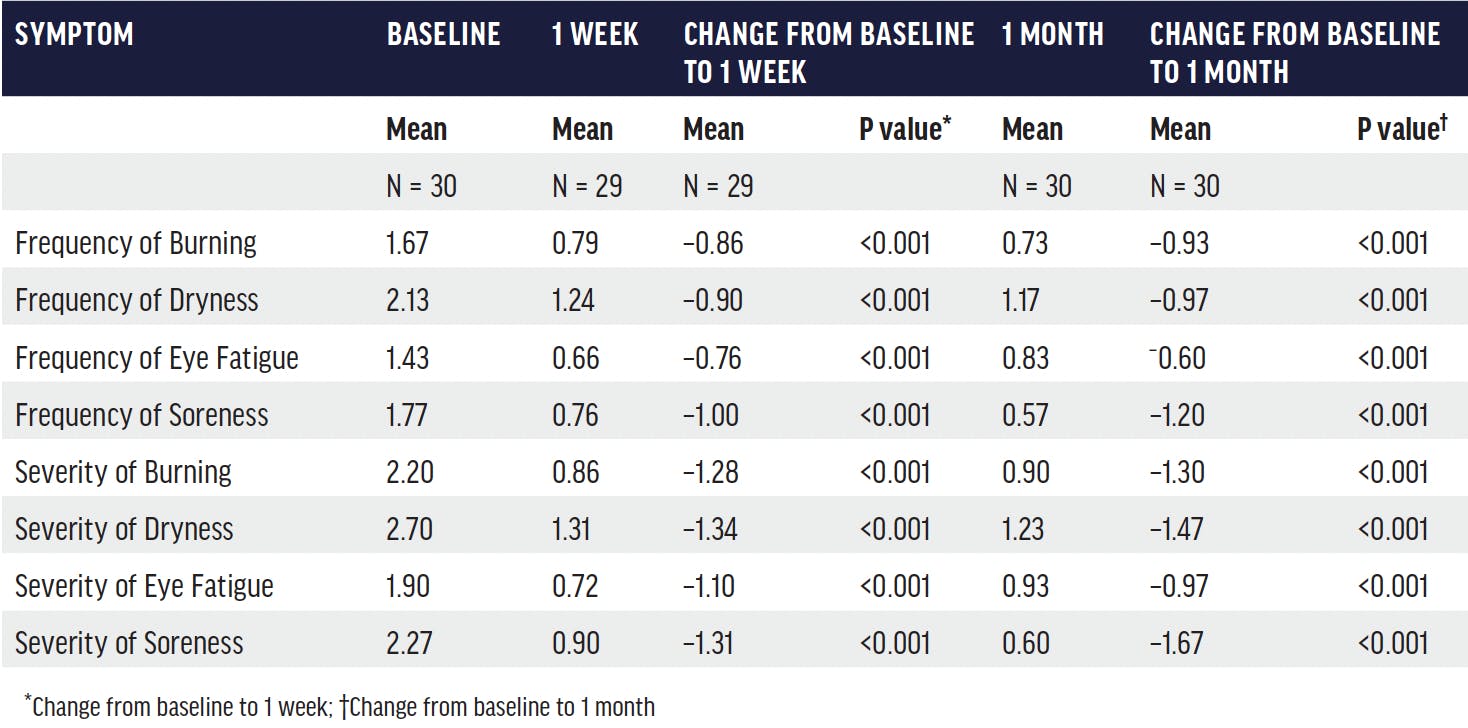The image size is (1468, 728).
Task: Click the Frequency of Burning row label
Action: [x=136, y=243]
